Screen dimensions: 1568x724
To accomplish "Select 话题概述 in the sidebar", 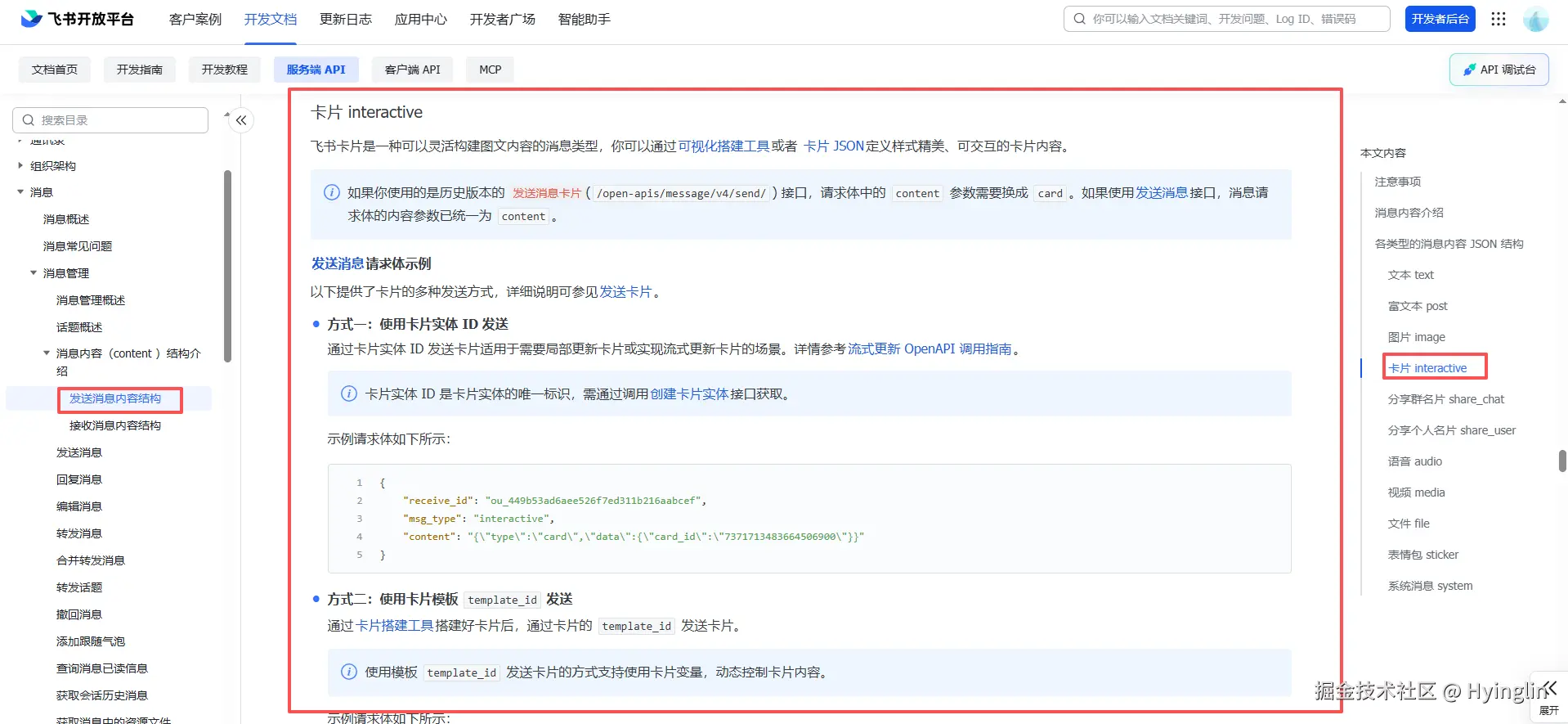I will [x=79, y=327].
